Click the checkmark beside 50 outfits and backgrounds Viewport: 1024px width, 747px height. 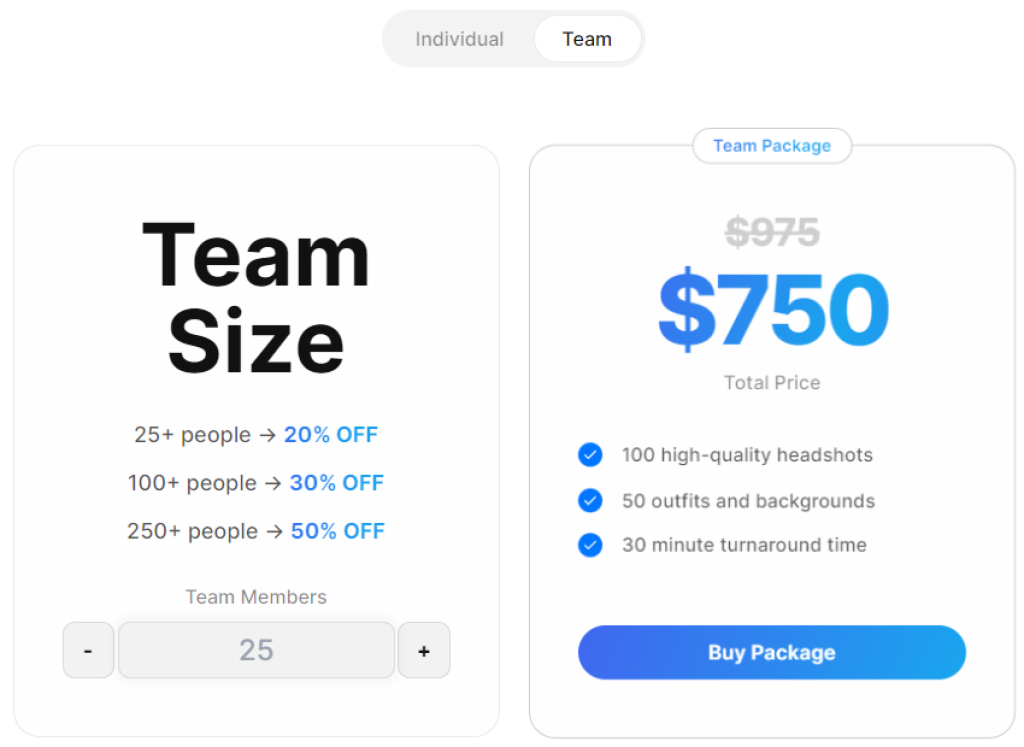[x=590, y=500]
